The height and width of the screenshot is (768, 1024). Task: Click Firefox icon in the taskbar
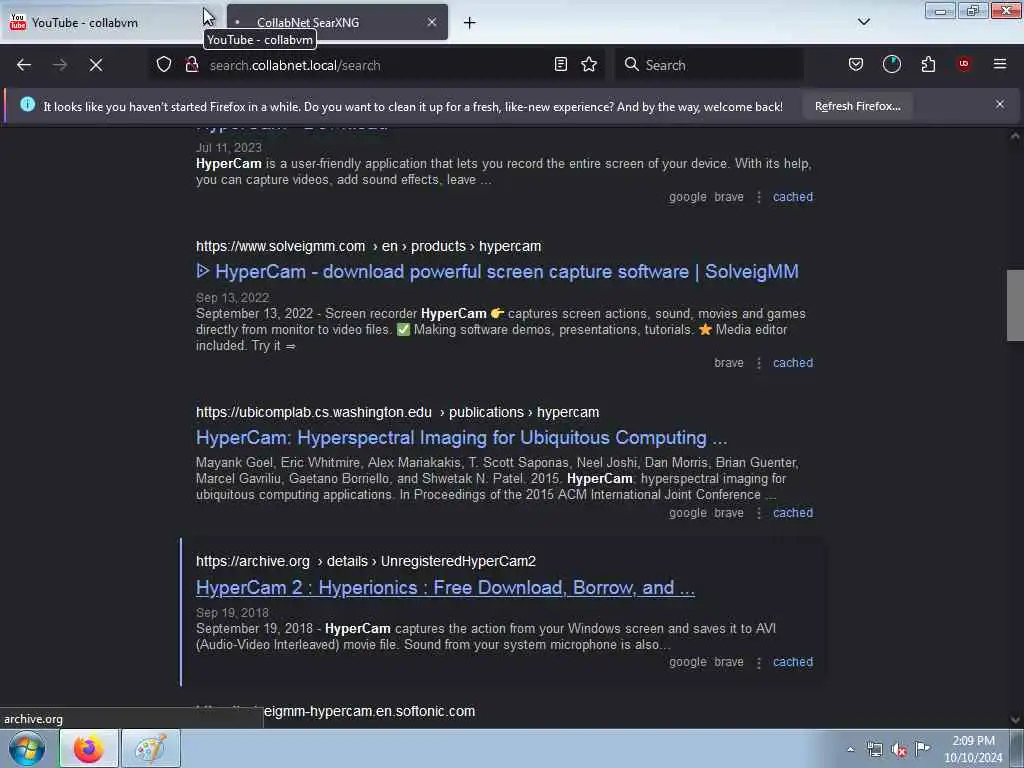click(x=89, y=748)
